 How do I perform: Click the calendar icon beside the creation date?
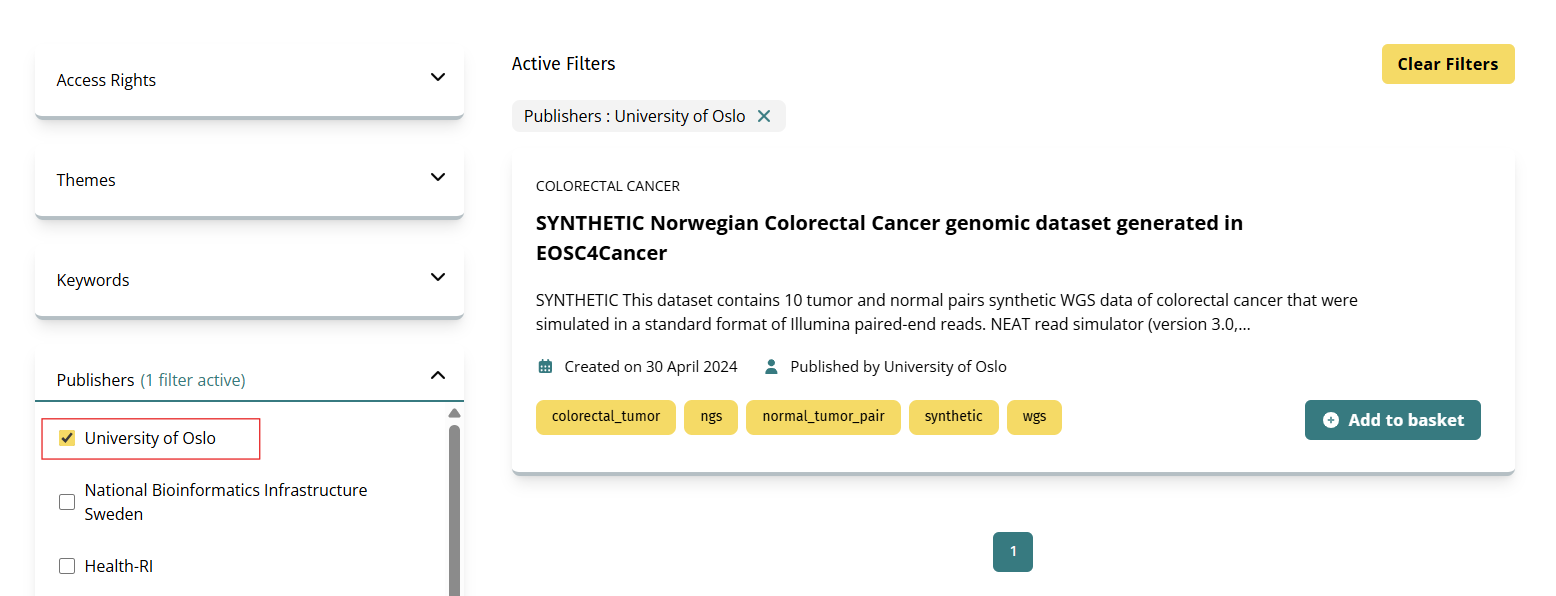tap(545, 366)
